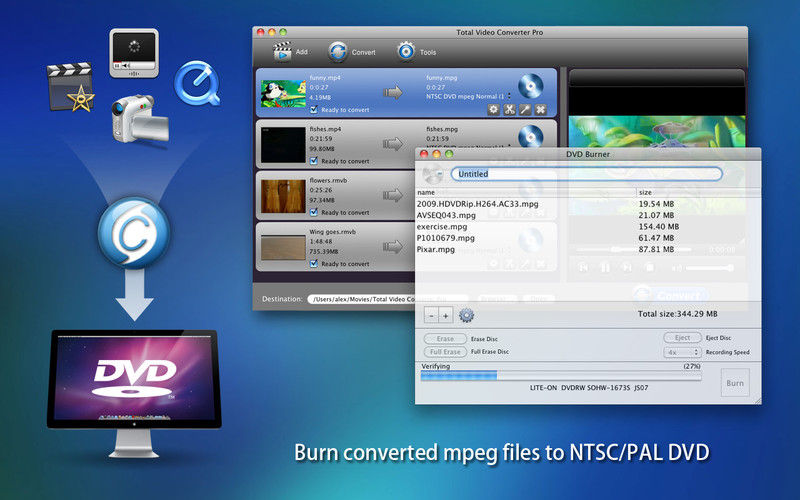Click the flowers.rmvb file name
The width and height of the screenshot is (800, 500).
tap(328, 181)
